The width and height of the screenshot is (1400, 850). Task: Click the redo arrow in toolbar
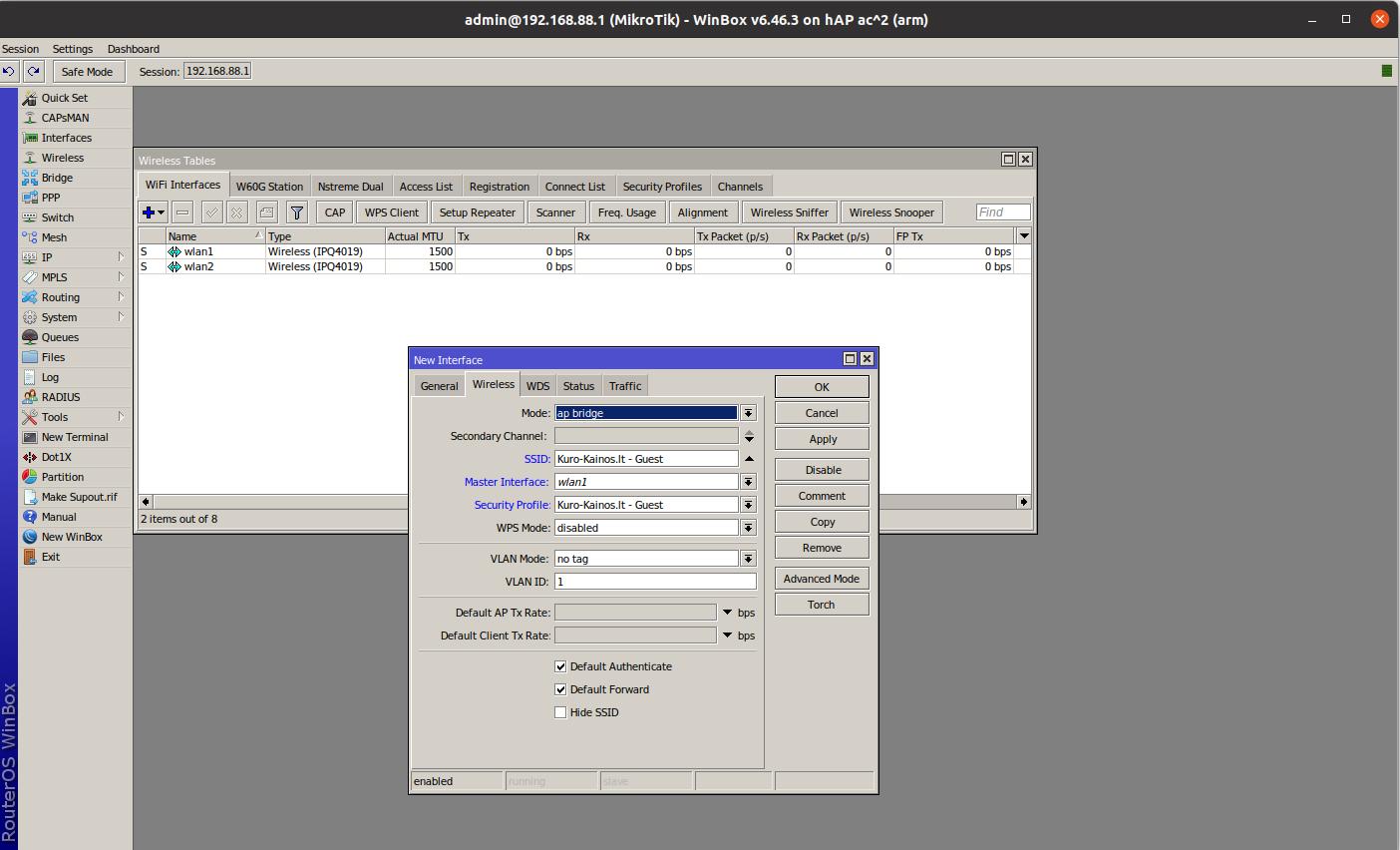[34, 71]
